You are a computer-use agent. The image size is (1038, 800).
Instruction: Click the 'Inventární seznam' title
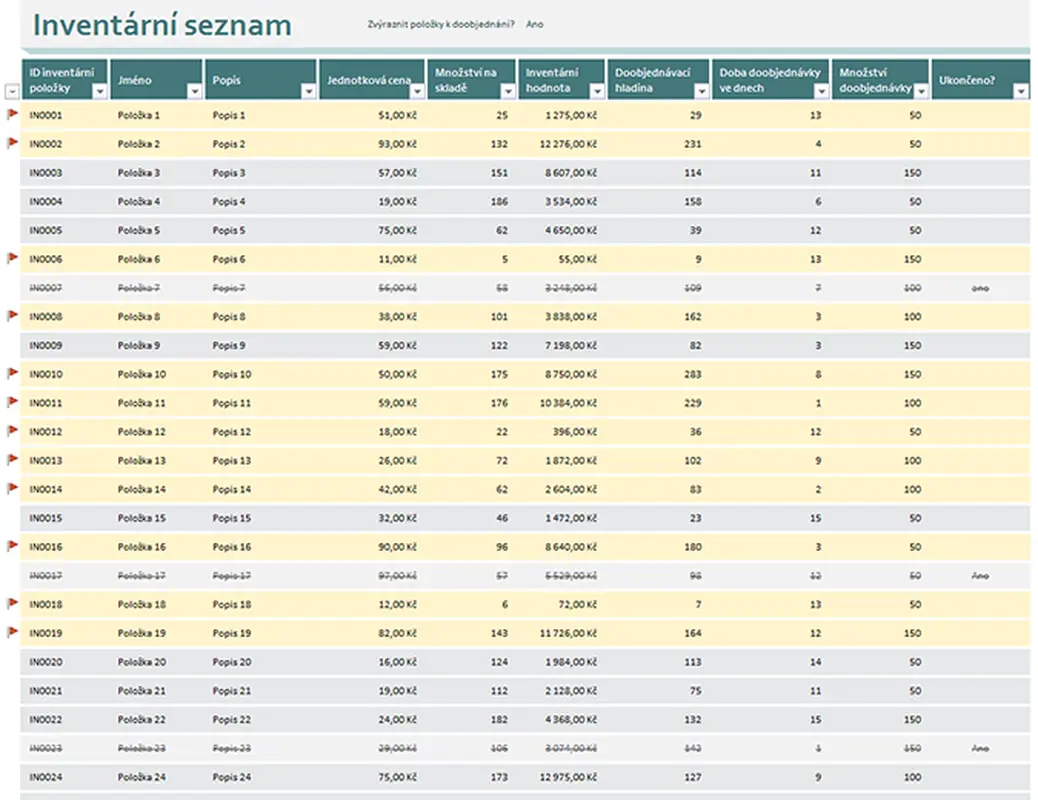tap(162, 25)
